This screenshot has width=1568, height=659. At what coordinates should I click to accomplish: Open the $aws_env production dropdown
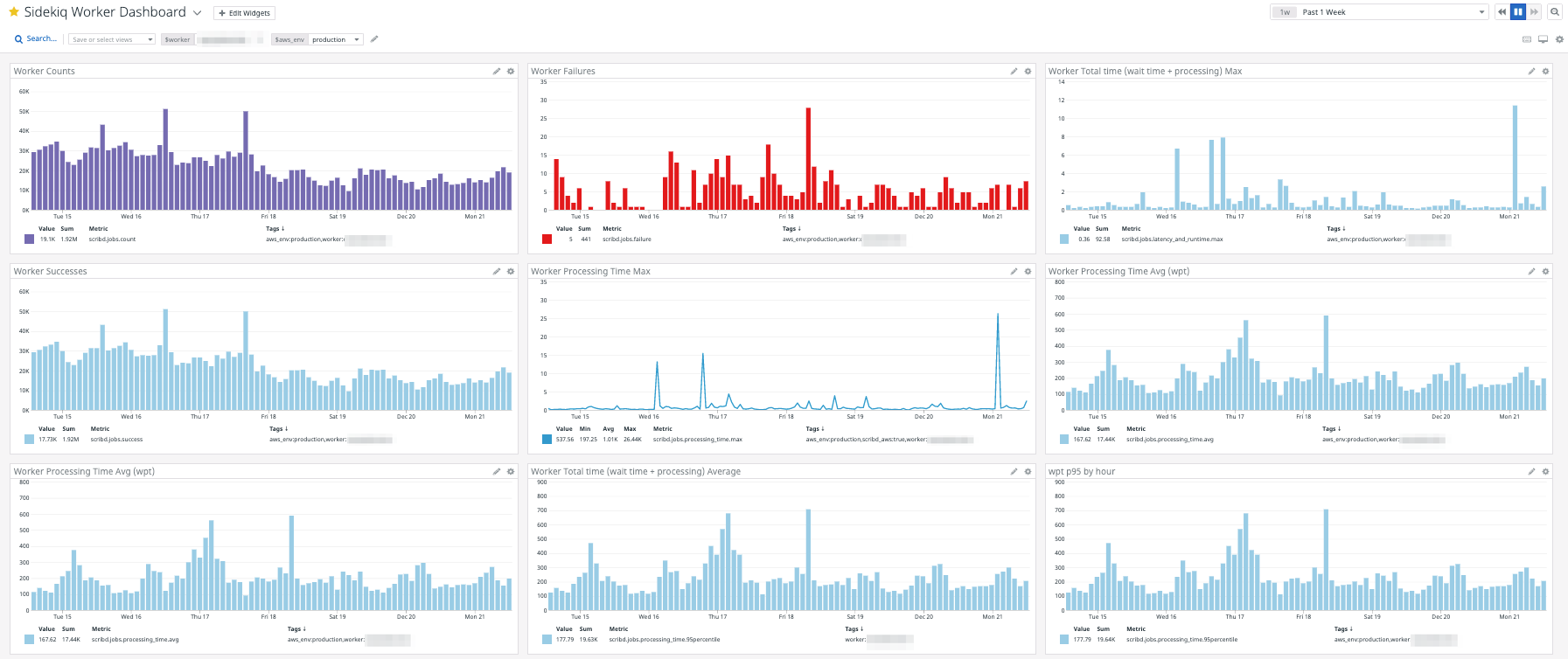tap(317, 39)
